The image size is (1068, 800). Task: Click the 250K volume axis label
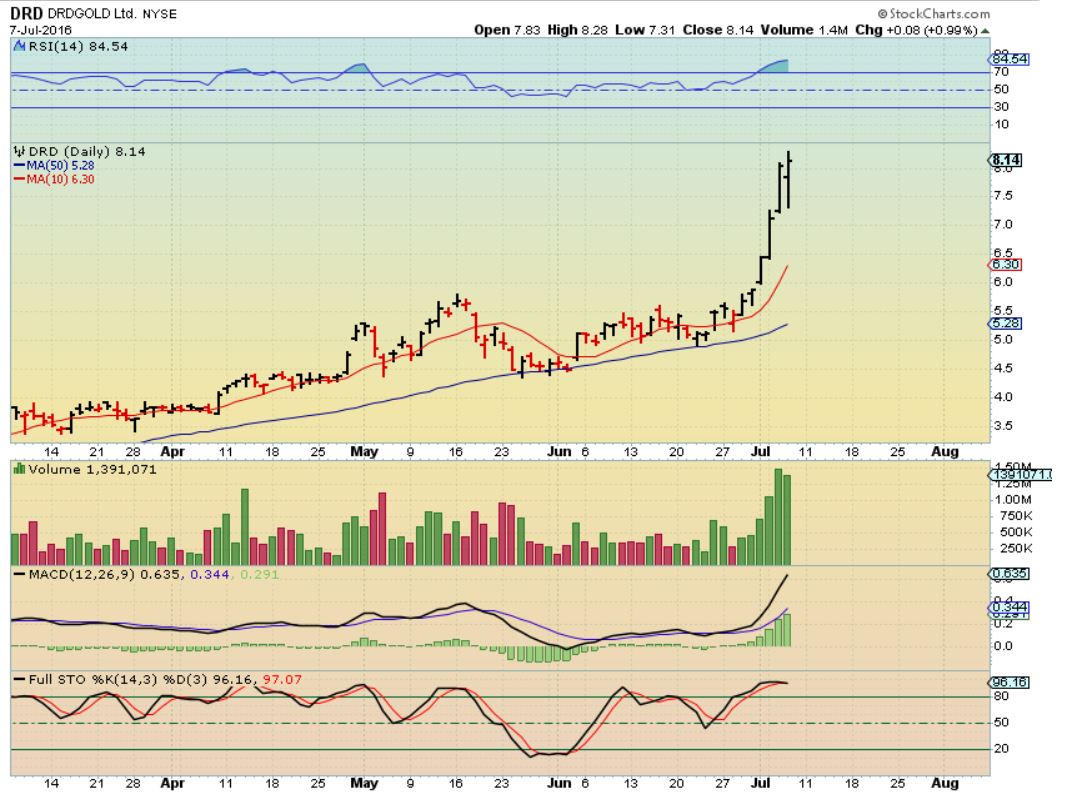pyautogui.click(x=1016, y=549)
